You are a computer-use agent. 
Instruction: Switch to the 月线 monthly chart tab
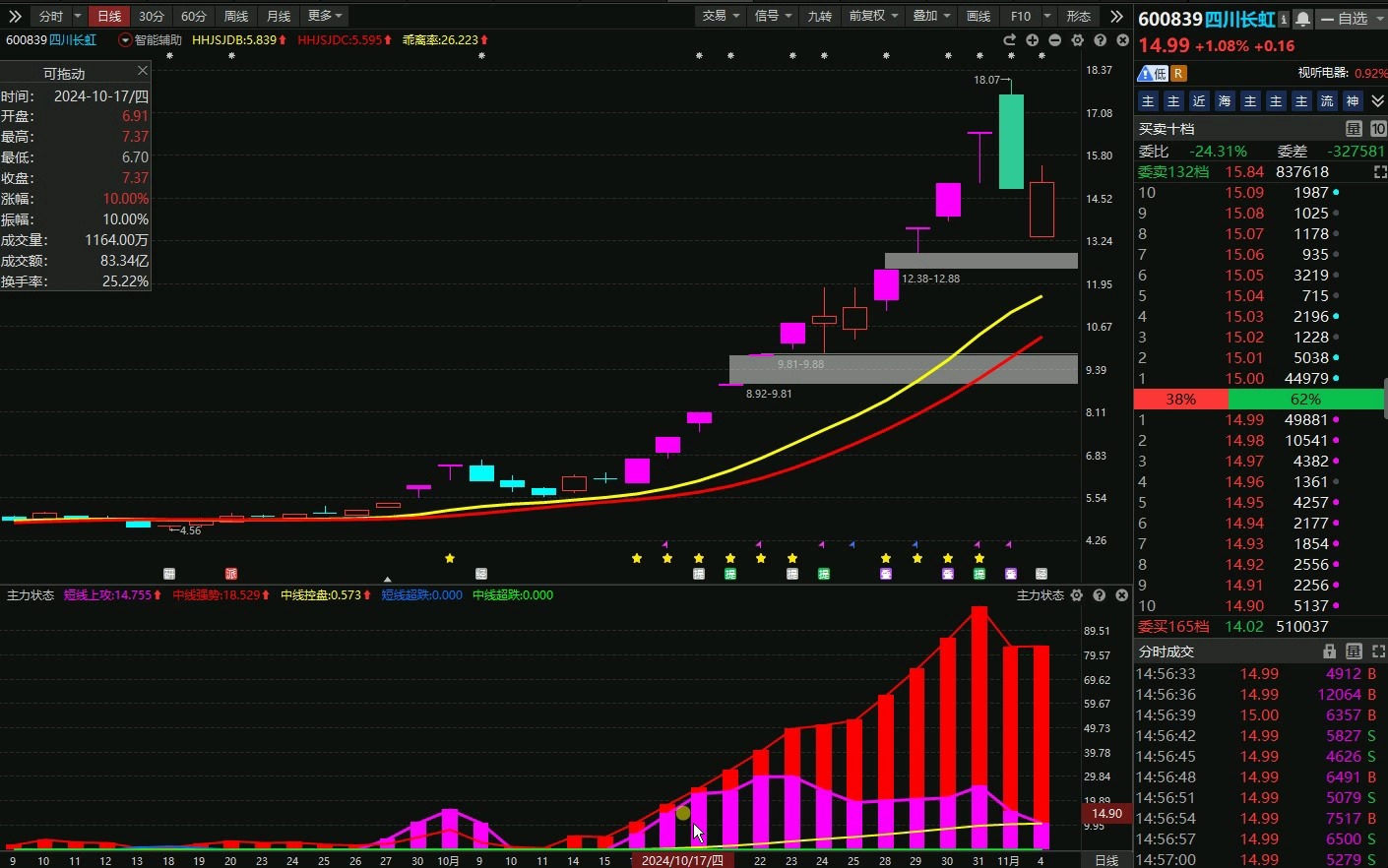tap(279, 16)
